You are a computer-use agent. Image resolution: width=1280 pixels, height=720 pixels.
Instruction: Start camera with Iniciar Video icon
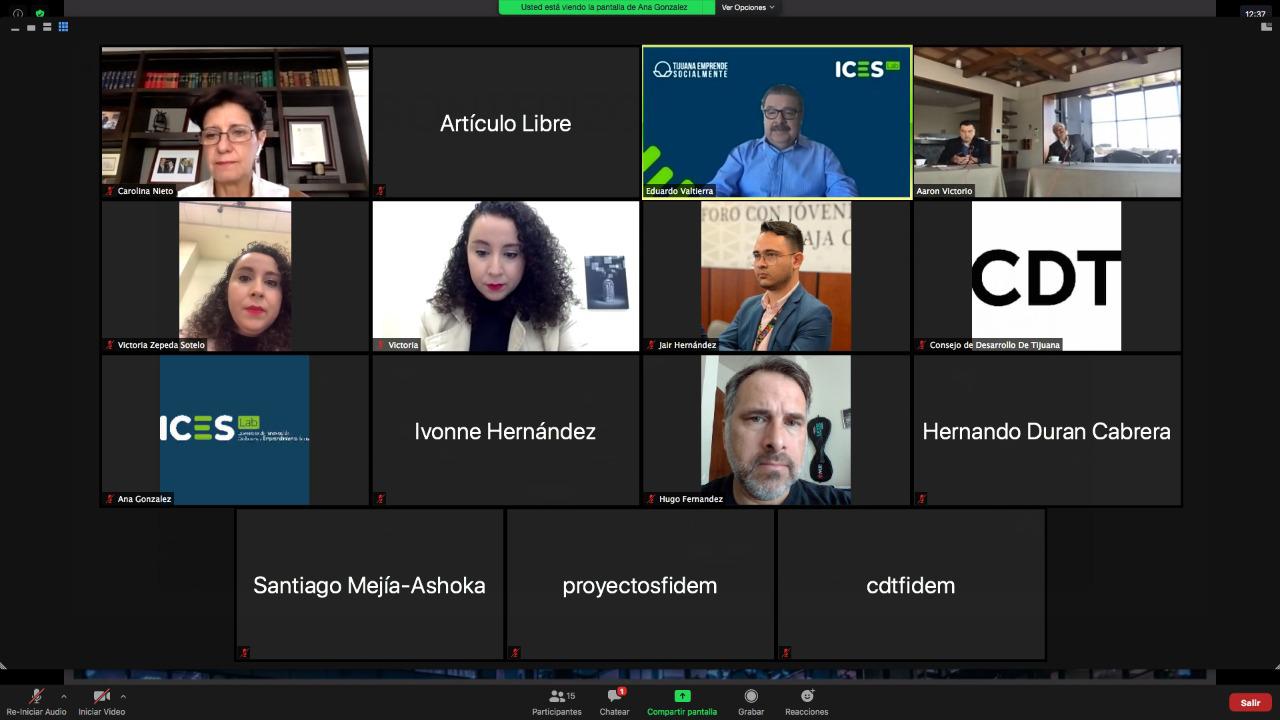click(x=101, y=696)
